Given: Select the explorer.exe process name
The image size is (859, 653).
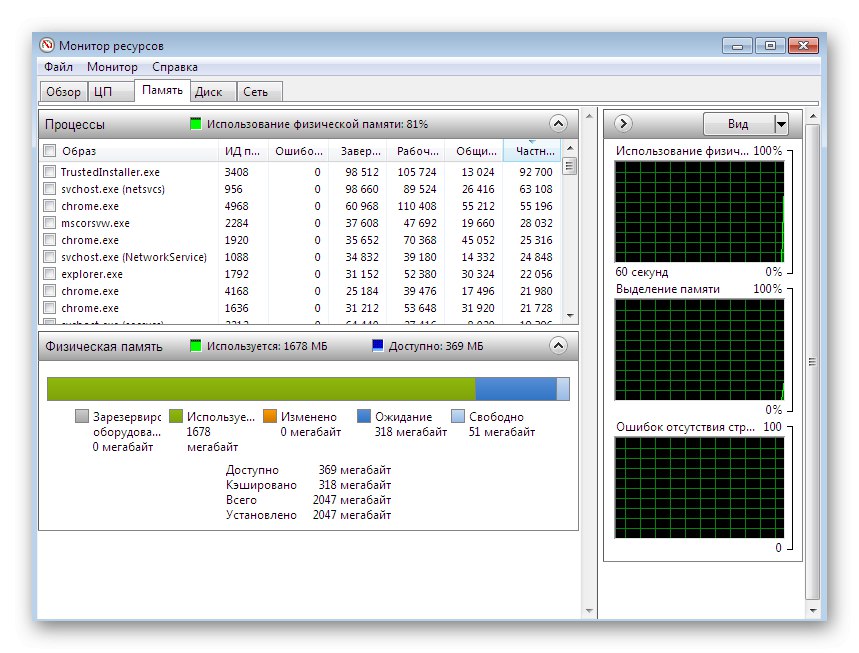Looking at the screenshot, I should point(92,274).
